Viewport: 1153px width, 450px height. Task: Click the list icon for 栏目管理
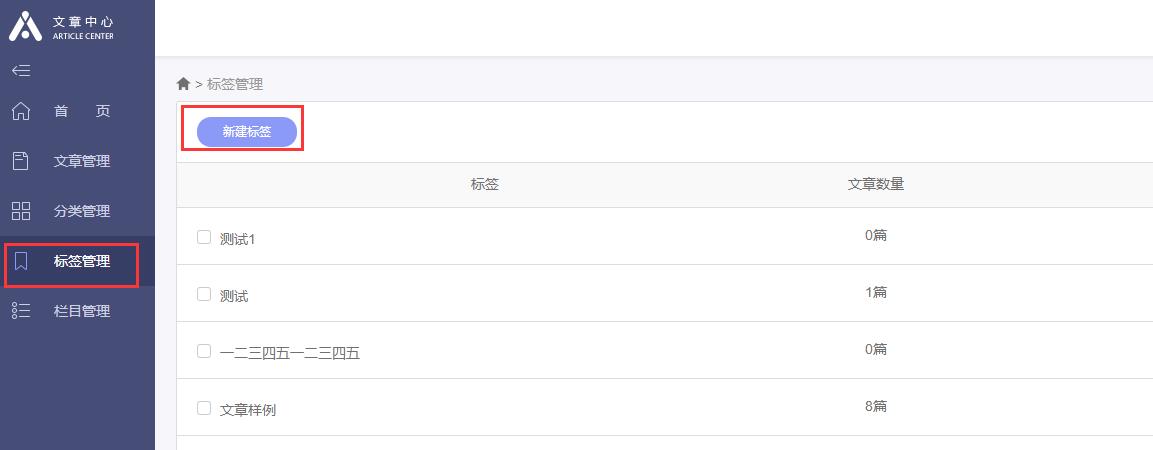point(21,310)
